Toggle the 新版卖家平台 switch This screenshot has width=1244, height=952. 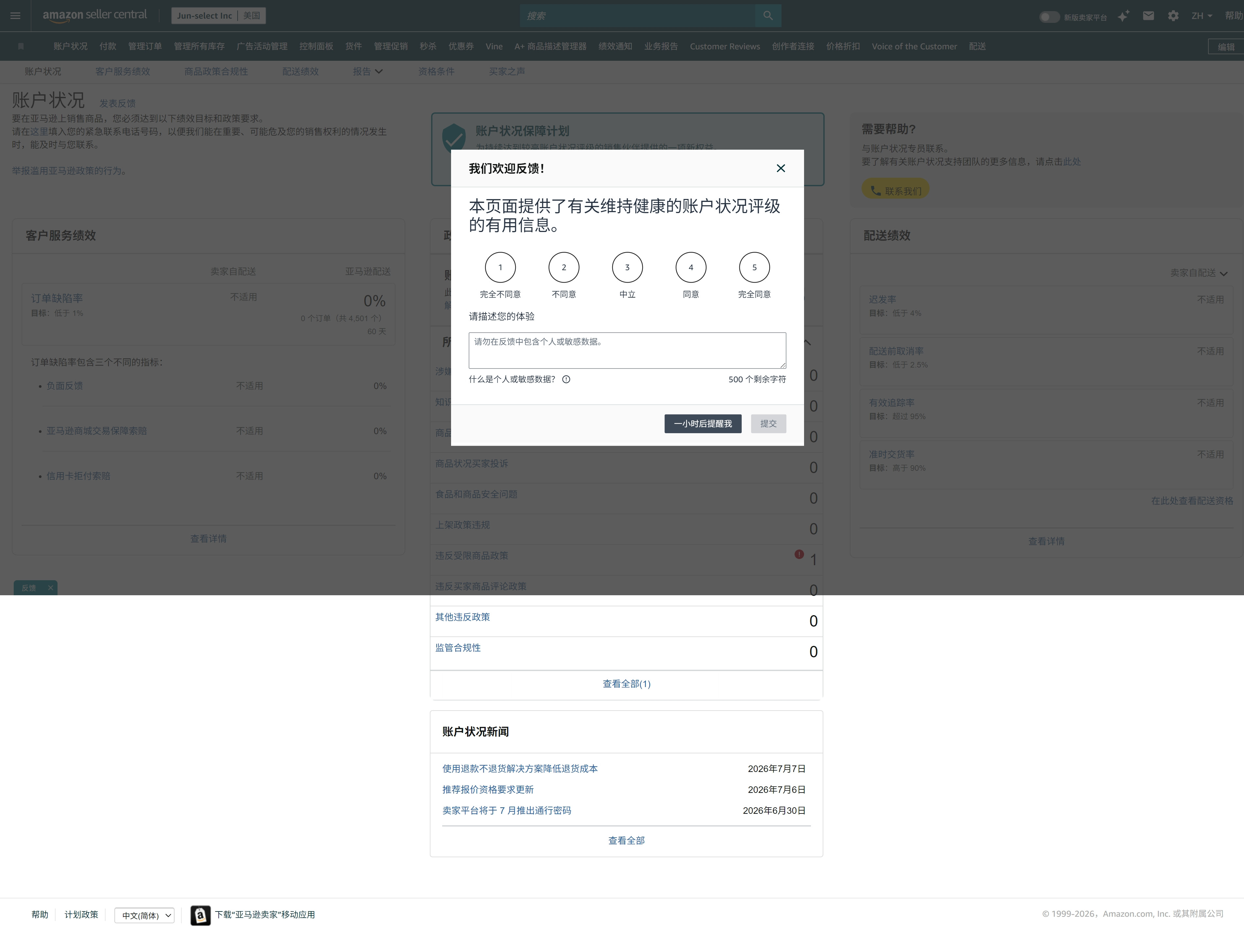point(1049,17)
